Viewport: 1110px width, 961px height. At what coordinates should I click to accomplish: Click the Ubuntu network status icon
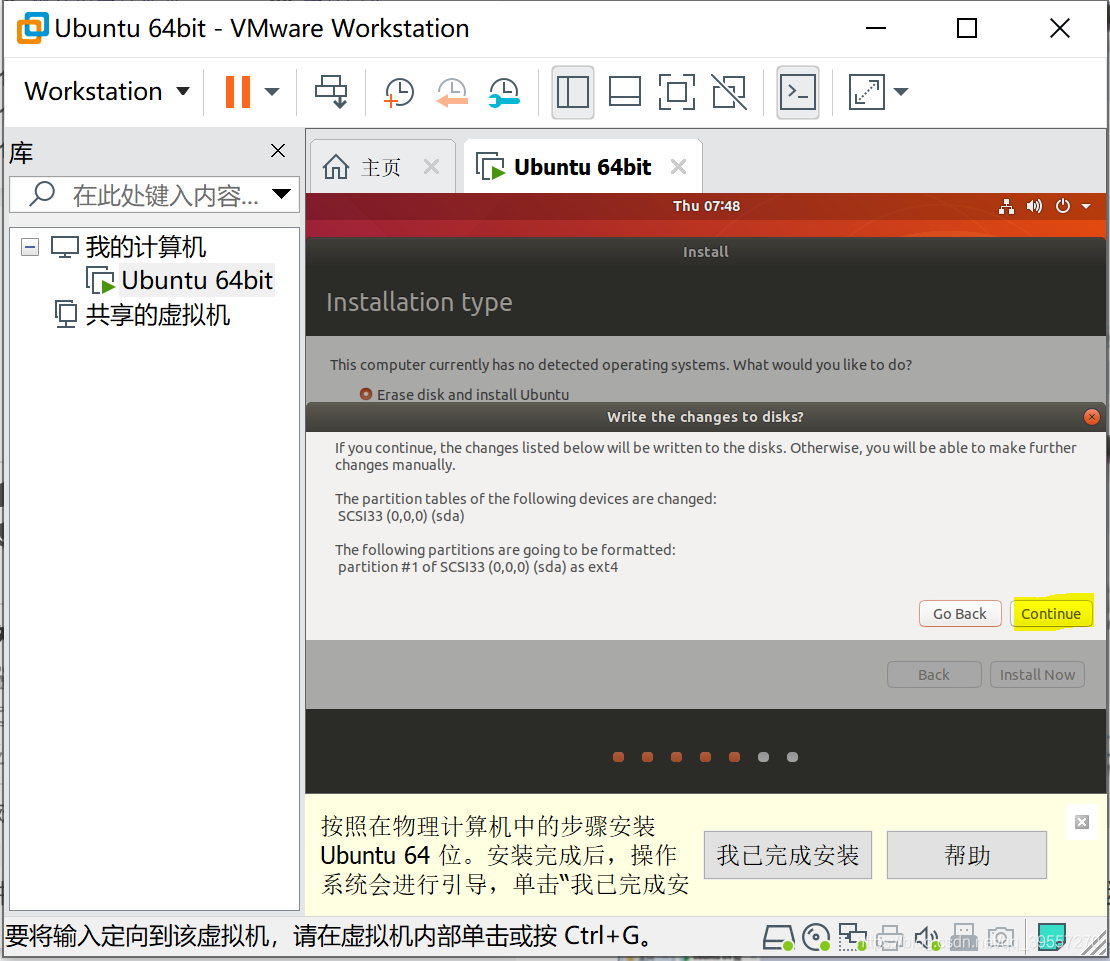(x=1006, y=206)
